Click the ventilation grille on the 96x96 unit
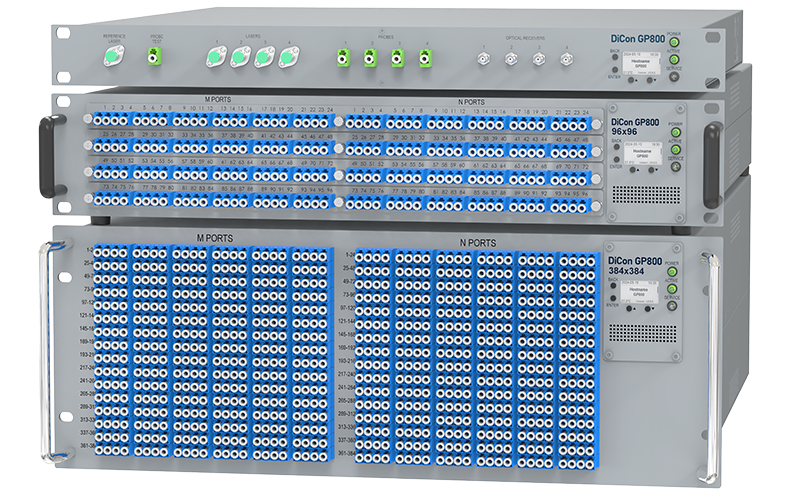 645,194
